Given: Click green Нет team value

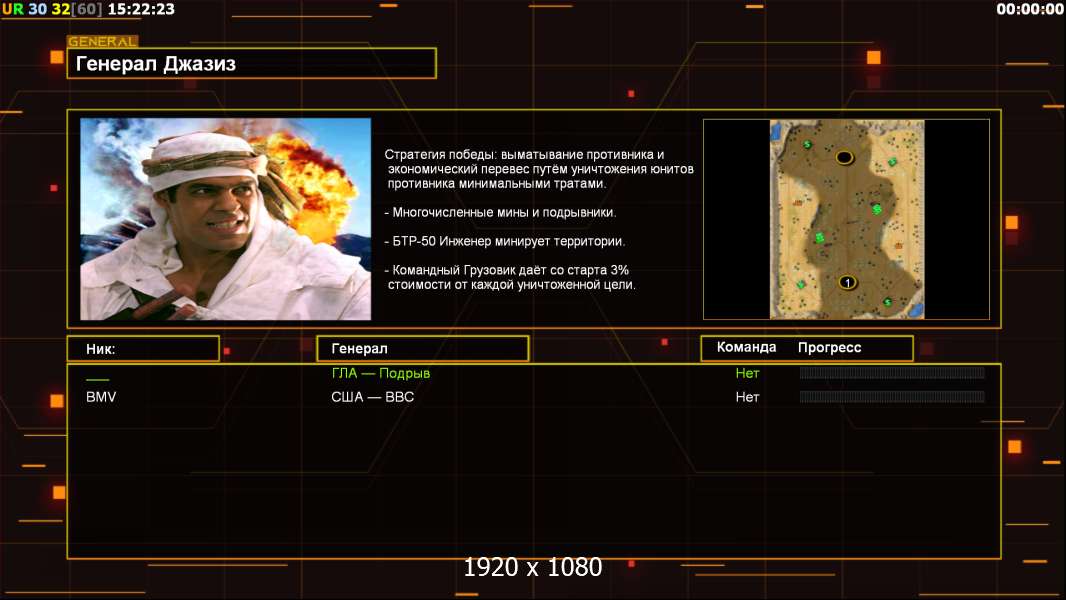Looking at the screenshot, I should click(x=747, y=373).
